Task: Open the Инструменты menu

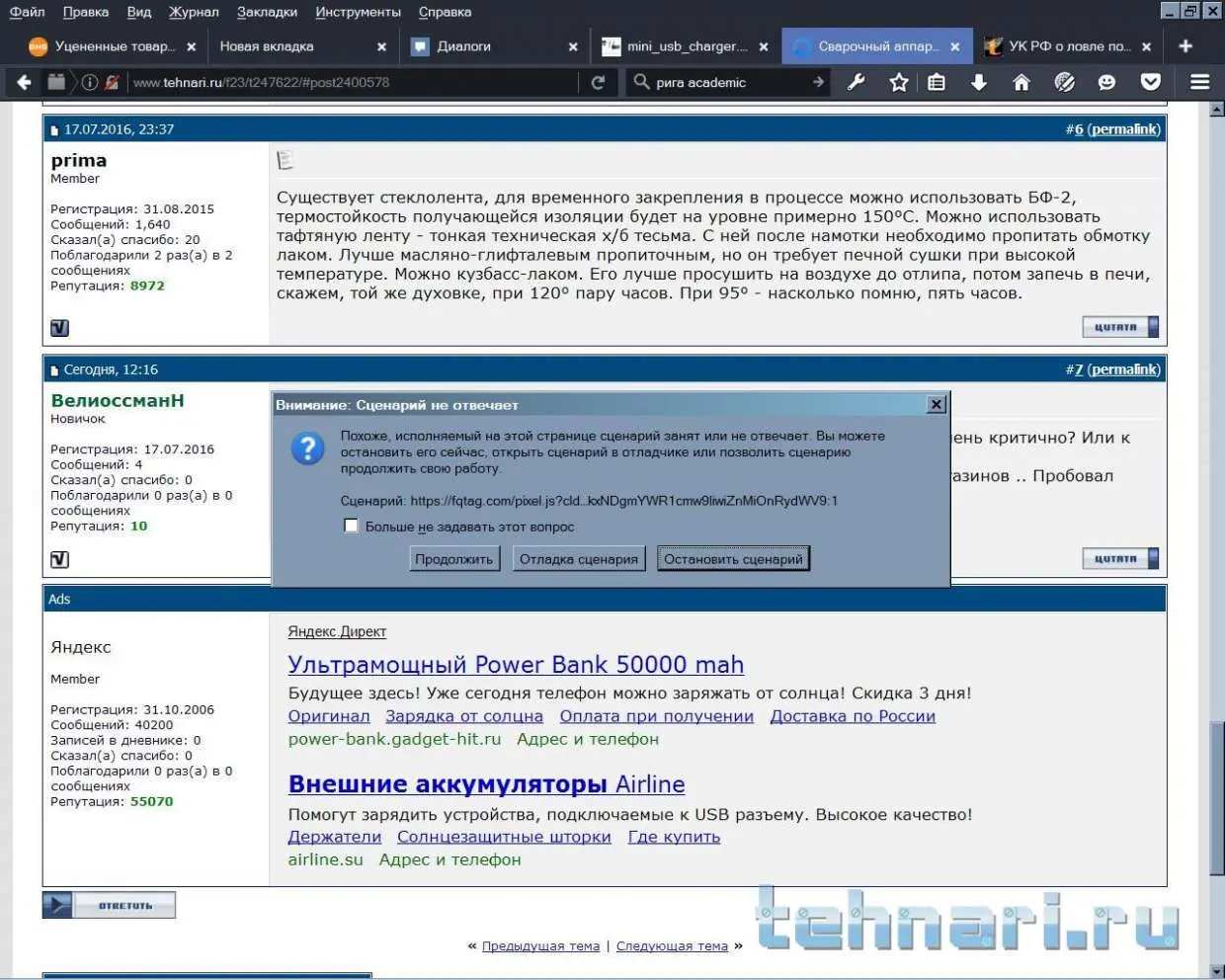Action: [358, 12]
